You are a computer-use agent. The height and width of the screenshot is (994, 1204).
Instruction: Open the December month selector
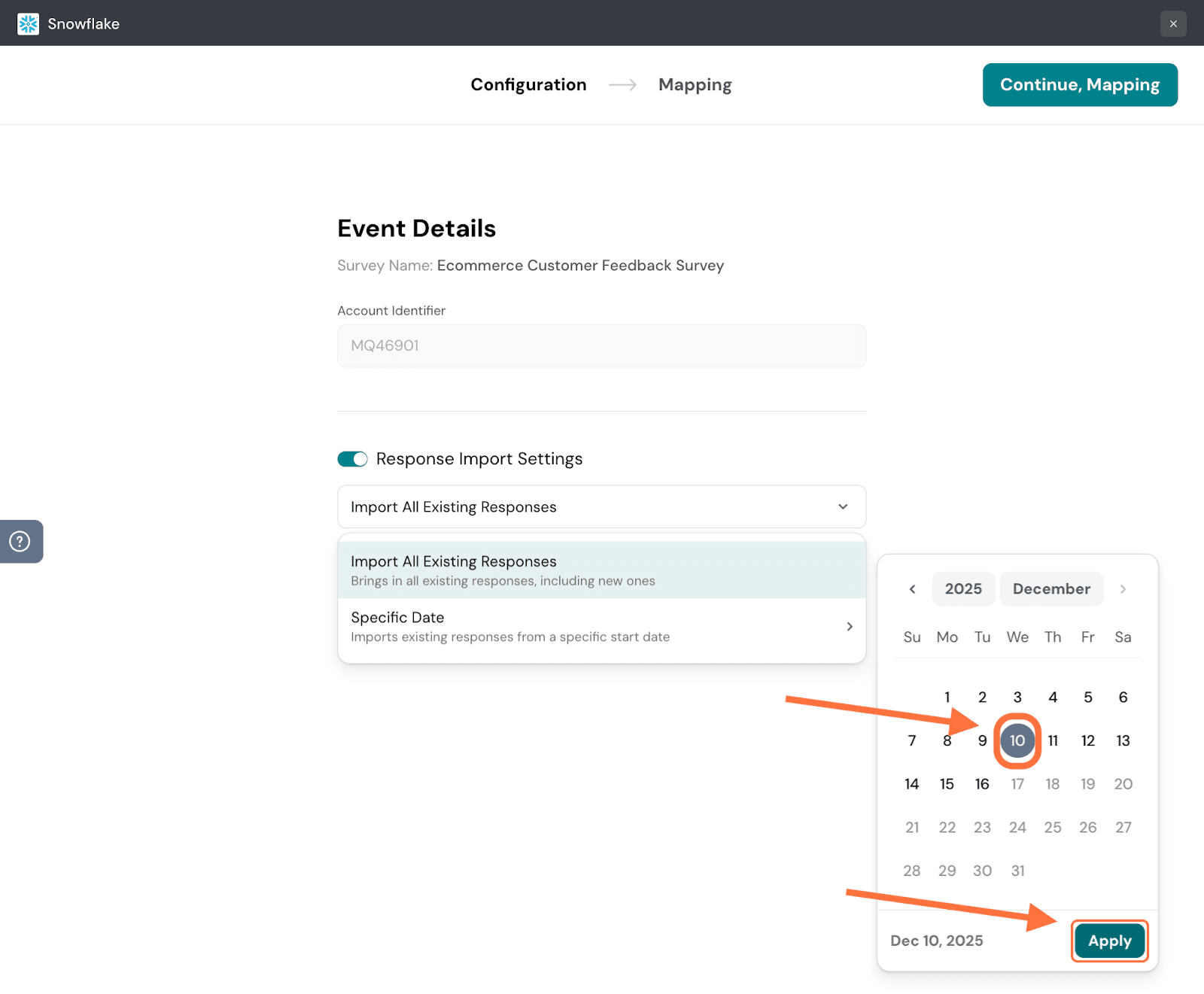click(x=1050, y=589)
